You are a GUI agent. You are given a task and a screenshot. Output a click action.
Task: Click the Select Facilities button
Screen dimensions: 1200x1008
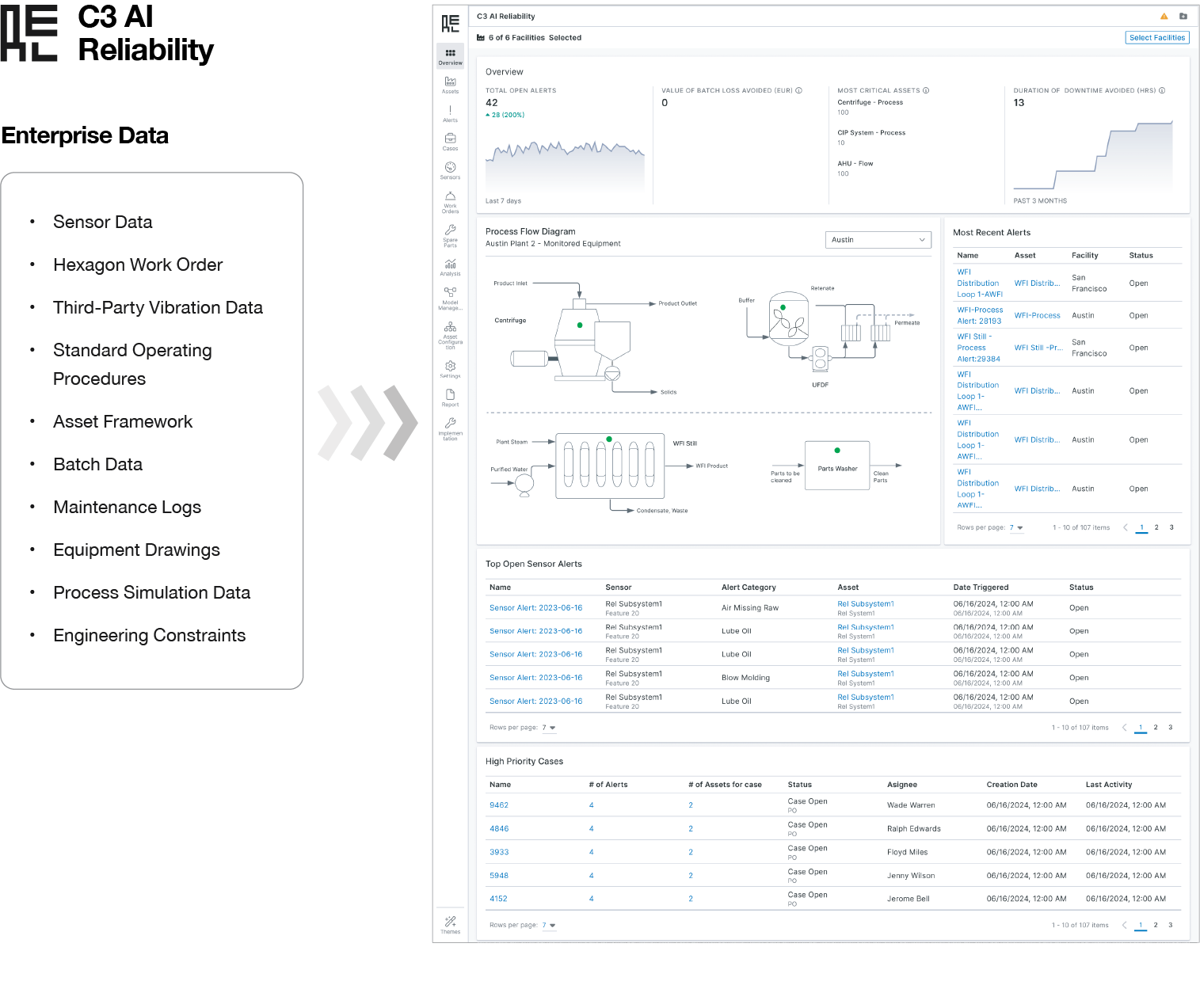click(x=1157, y=37)
